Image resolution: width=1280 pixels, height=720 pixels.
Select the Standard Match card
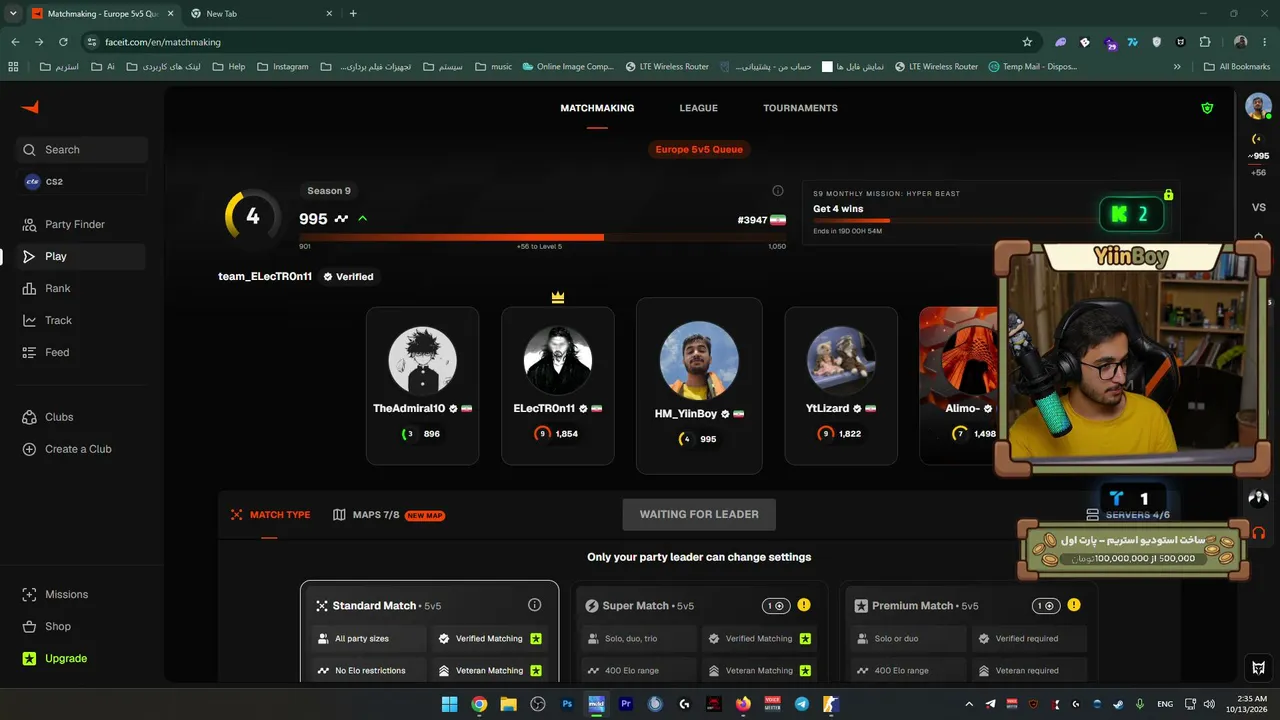tap(429, 632)
